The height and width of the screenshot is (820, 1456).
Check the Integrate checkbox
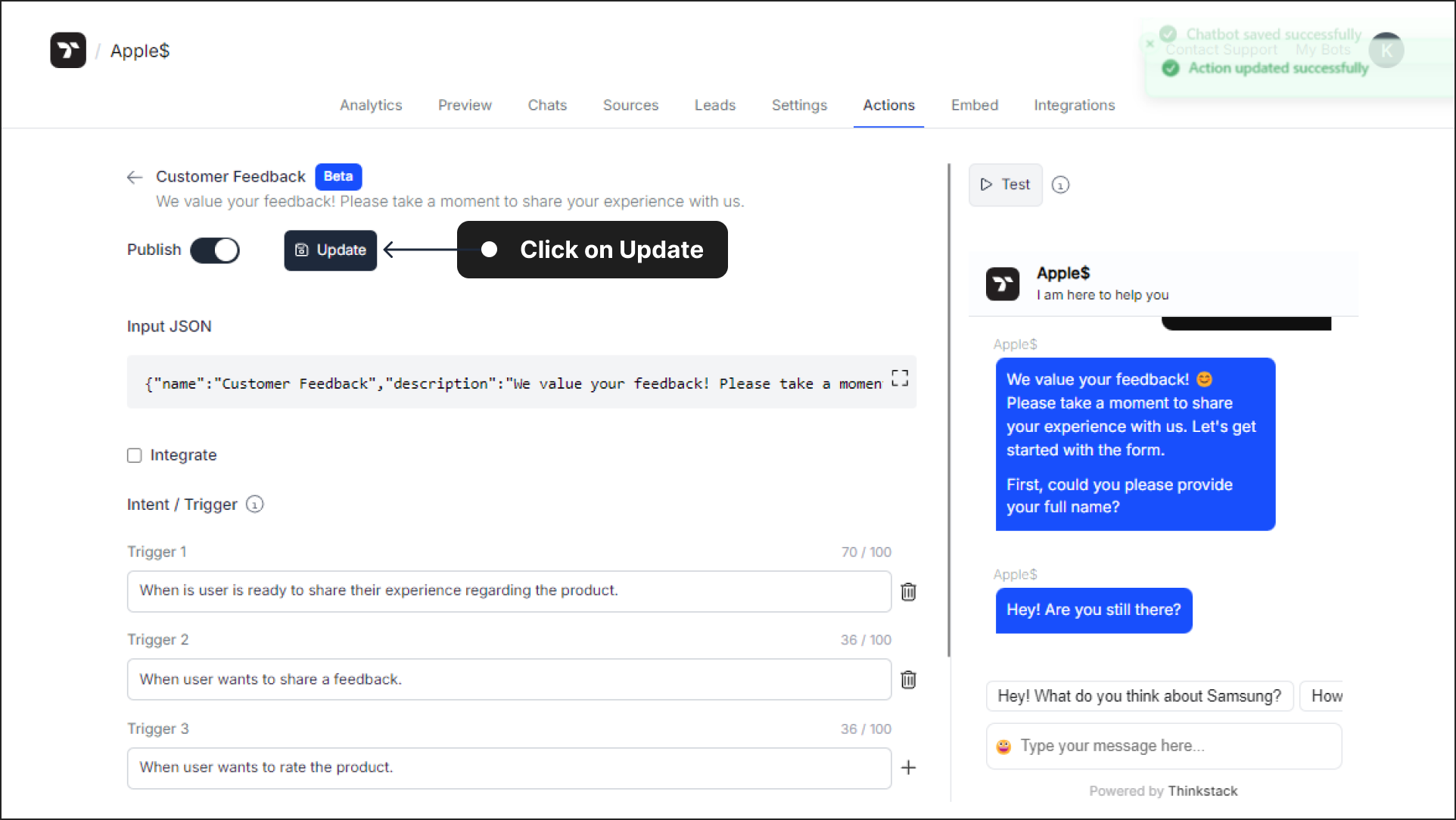click(135, 455)
